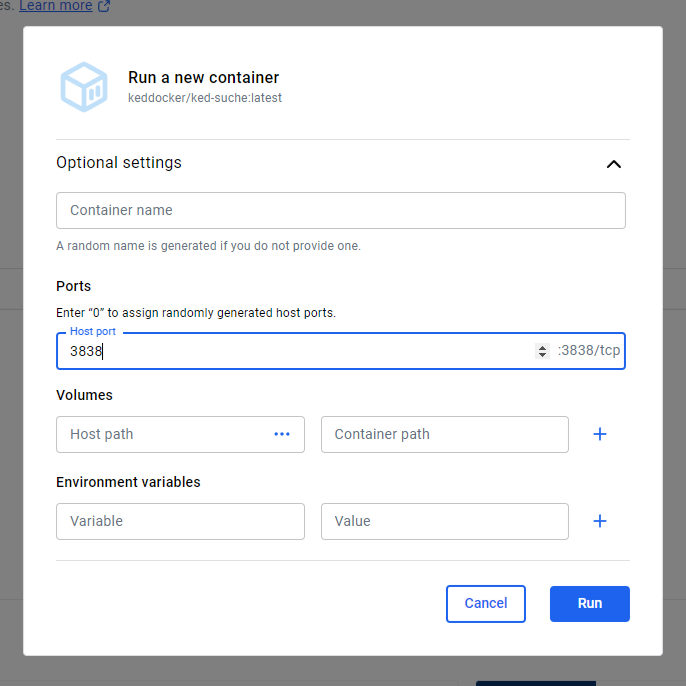The height and width of the screenshot is (686, 686).
Task: Increase host port with stepper up arrow
Action: 542,347
